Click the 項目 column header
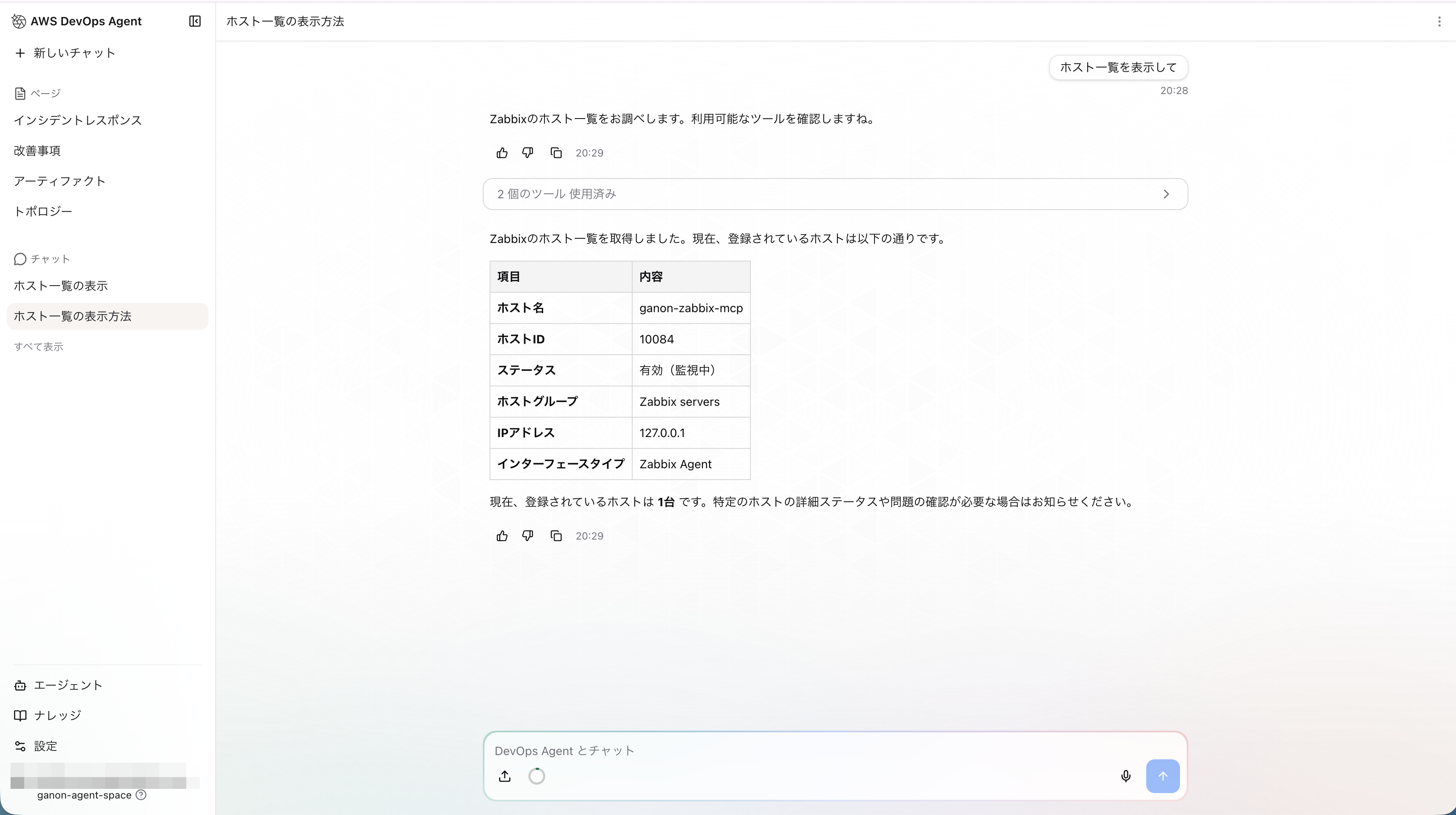 pyautogui.click(x=561, y=277)
